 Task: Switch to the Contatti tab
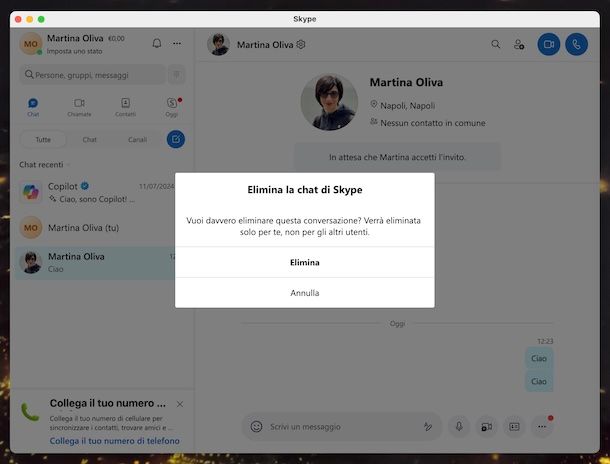click(125, 107)
